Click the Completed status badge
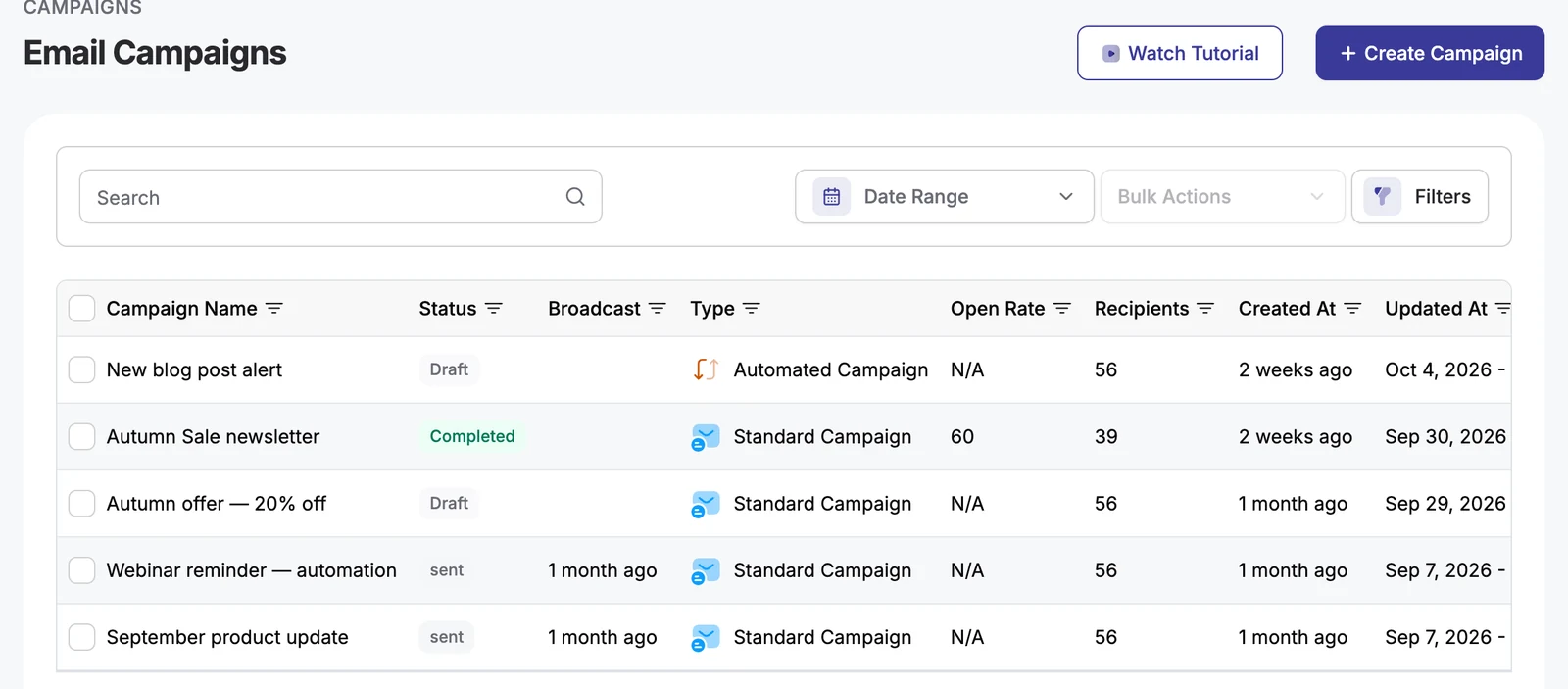The image size is (1568, 689). (x=472, y=437)
